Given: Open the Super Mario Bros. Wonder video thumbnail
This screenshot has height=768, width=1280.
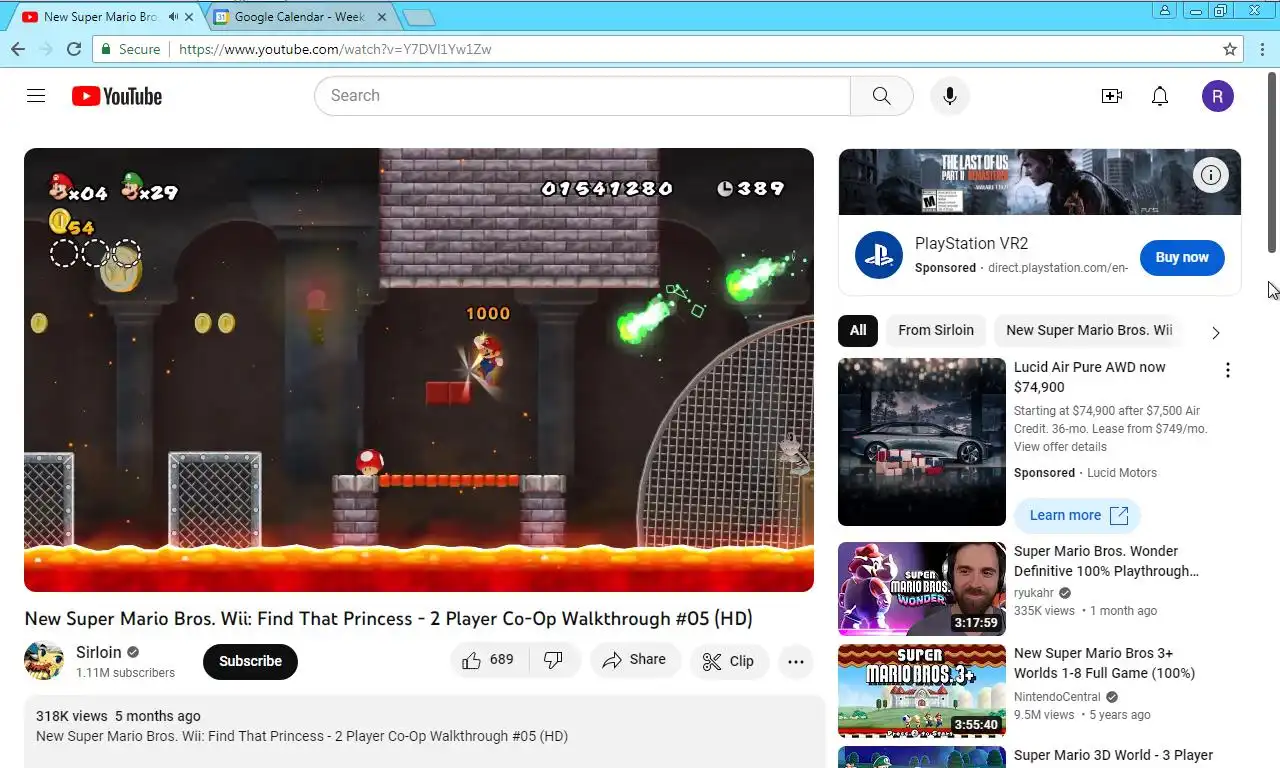Looking at the screenshot, I should click(922, 589).
